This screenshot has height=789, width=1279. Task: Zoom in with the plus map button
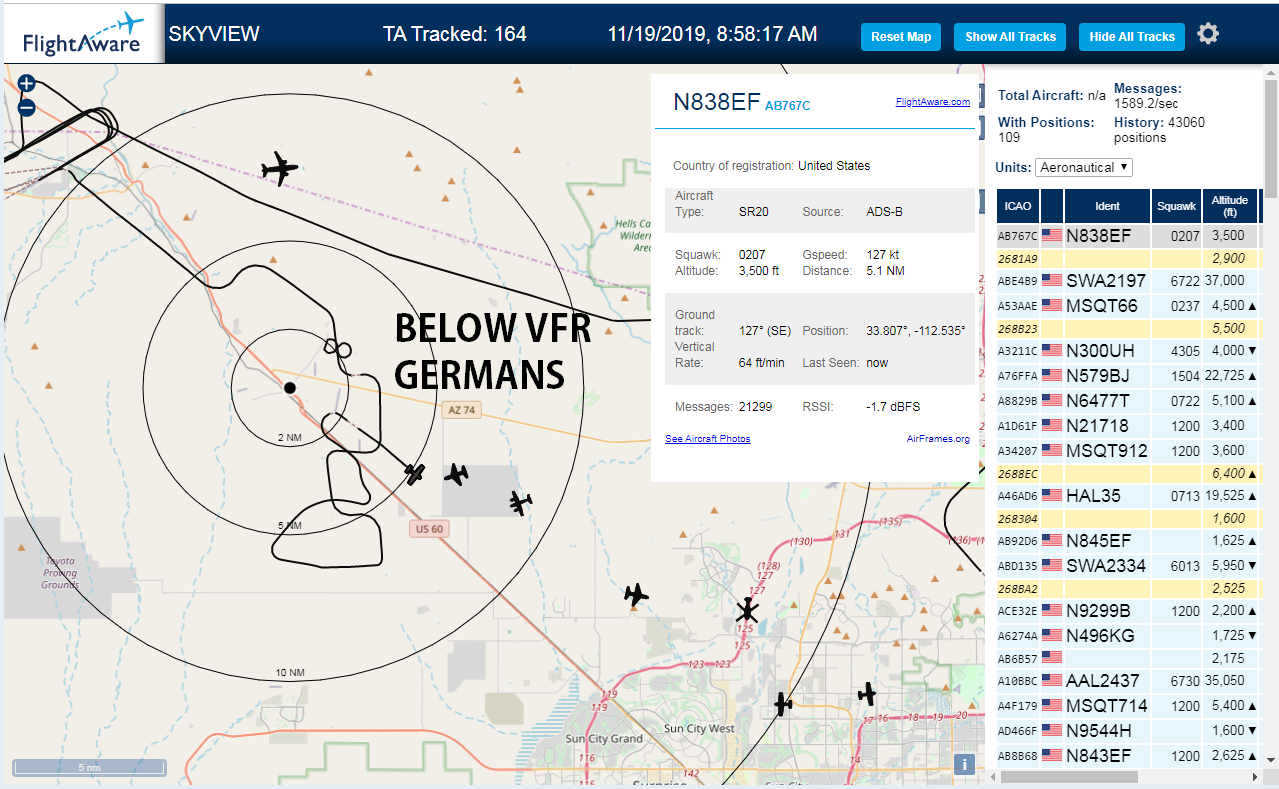27,84
